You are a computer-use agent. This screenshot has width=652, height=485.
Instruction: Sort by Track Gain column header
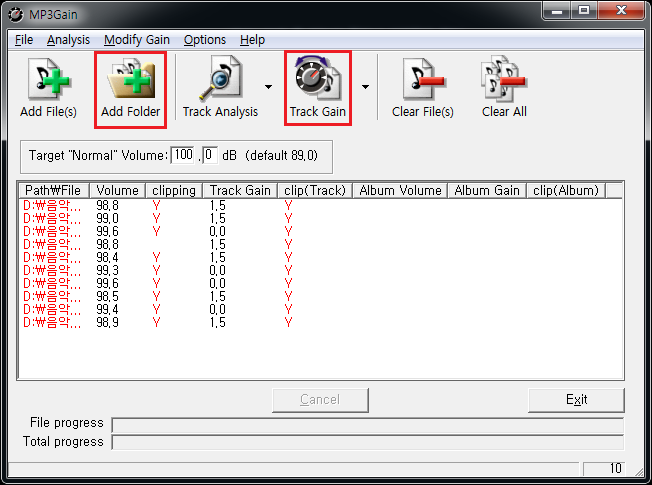(240, 191)
